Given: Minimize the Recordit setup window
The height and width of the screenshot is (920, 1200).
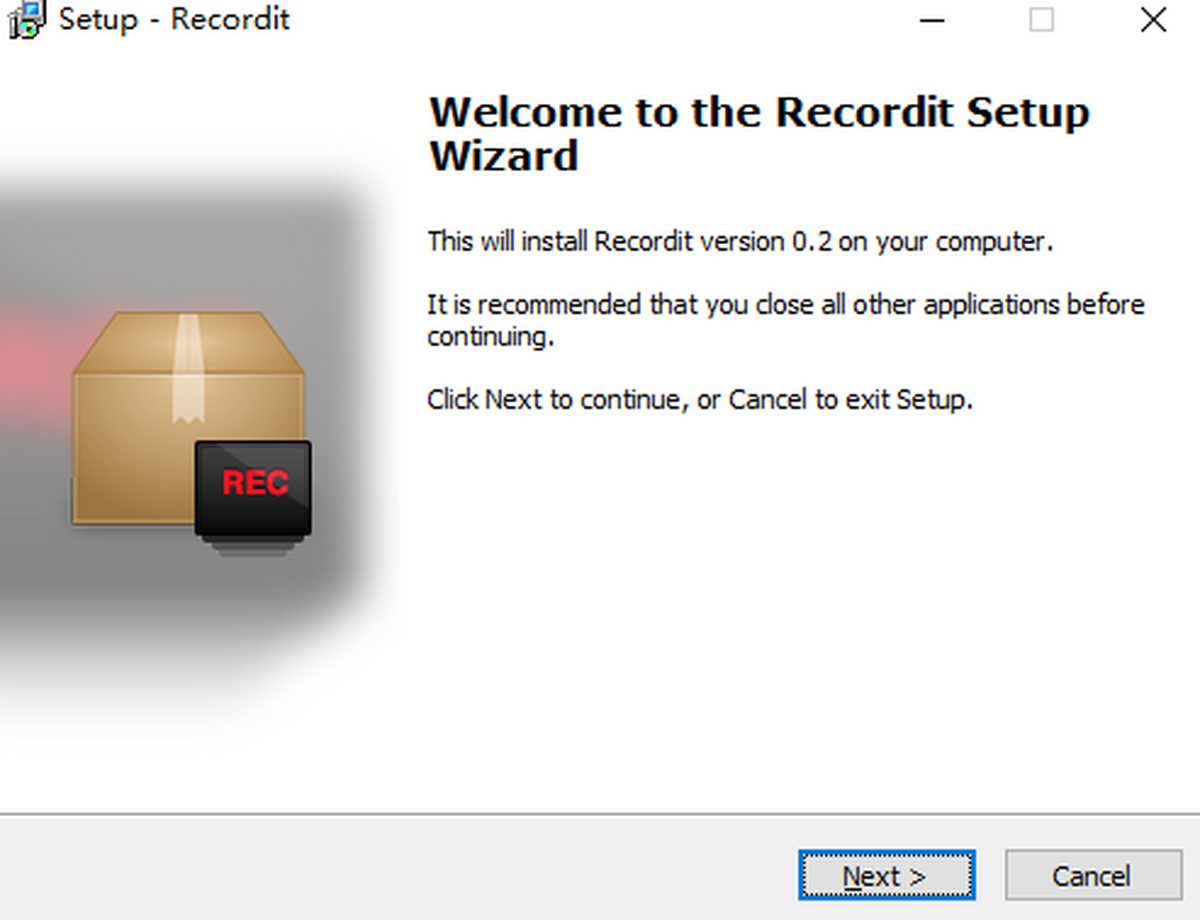Looking at the screenshot, I should 932,20.
